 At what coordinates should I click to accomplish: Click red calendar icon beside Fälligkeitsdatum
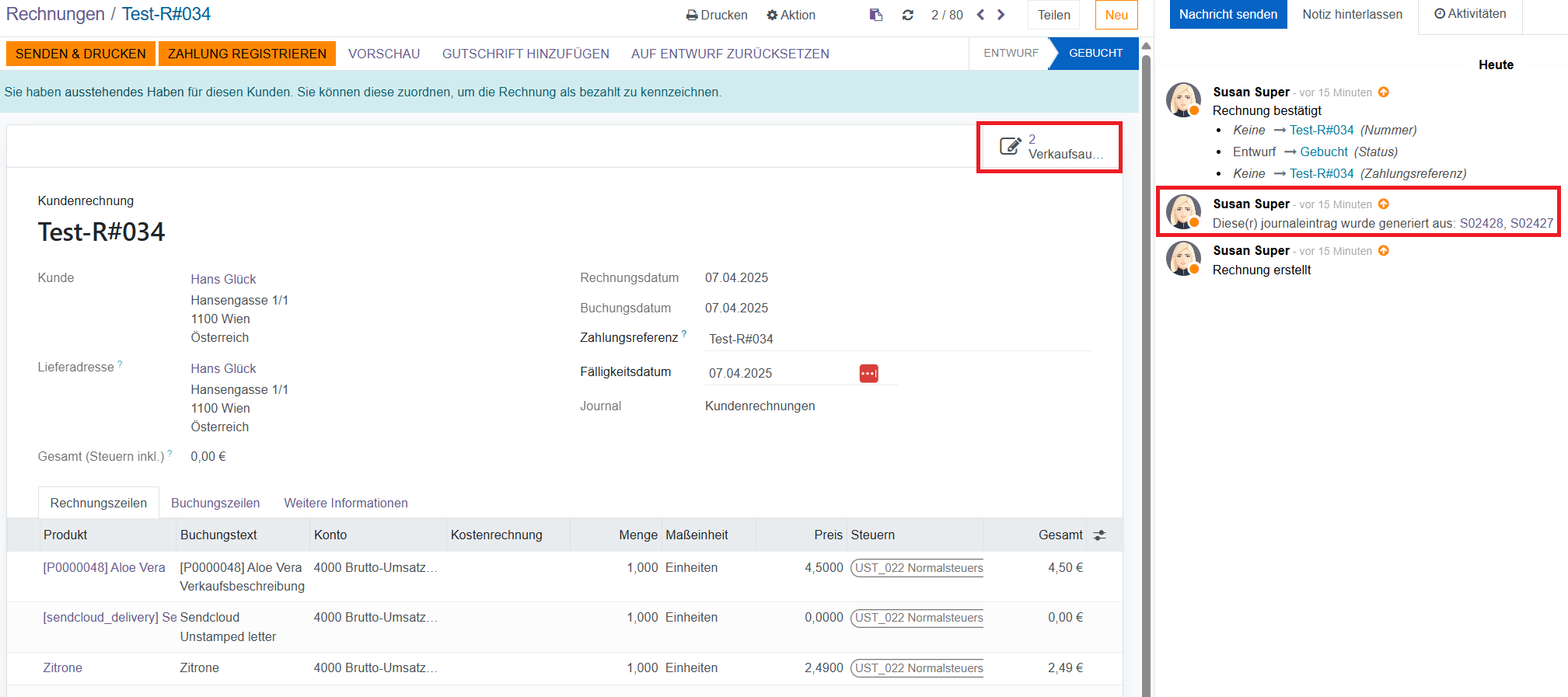point(868,374)
